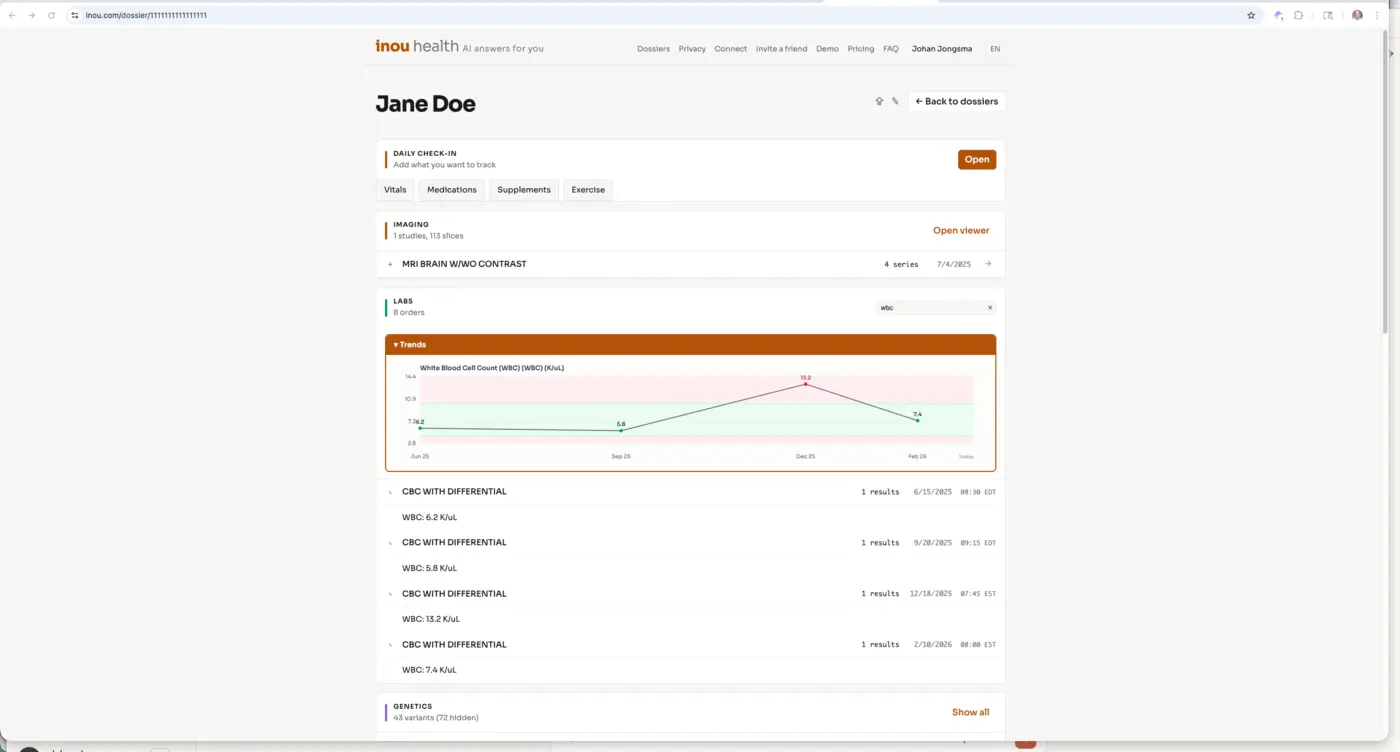
Task: Bookmark the page with the star icon
Action: point(1251,15)
